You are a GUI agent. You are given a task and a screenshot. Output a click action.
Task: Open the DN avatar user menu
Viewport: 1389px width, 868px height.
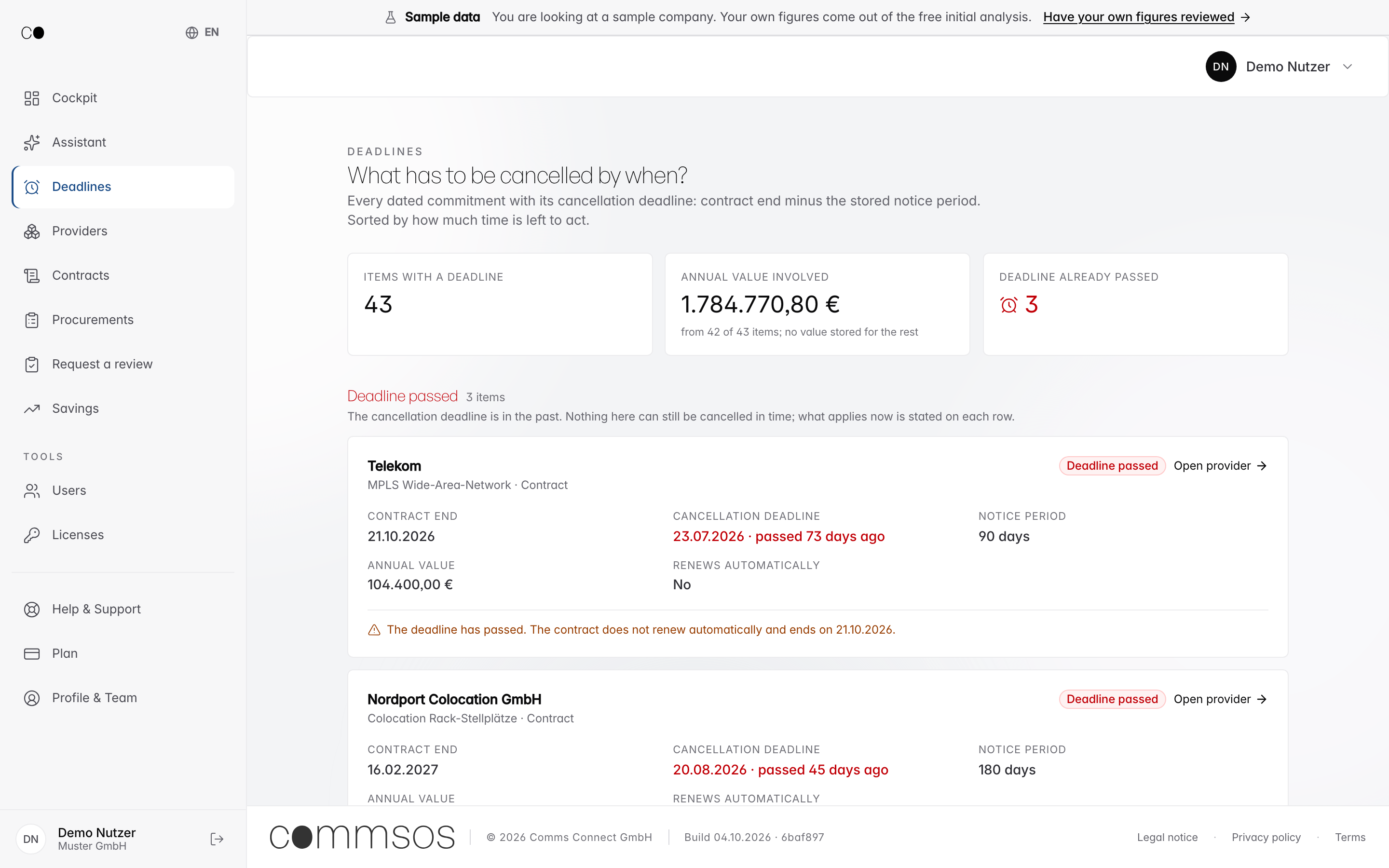(x=1221, y=67)
